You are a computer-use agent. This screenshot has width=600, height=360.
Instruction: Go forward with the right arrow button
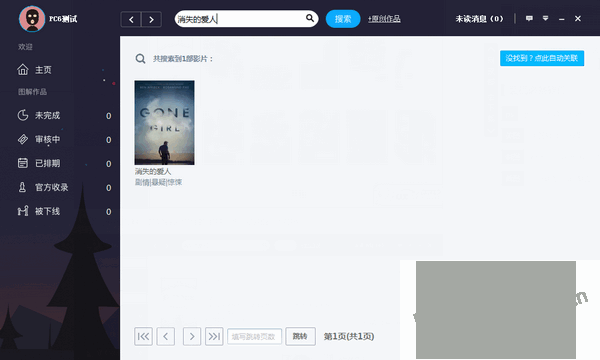152,20
